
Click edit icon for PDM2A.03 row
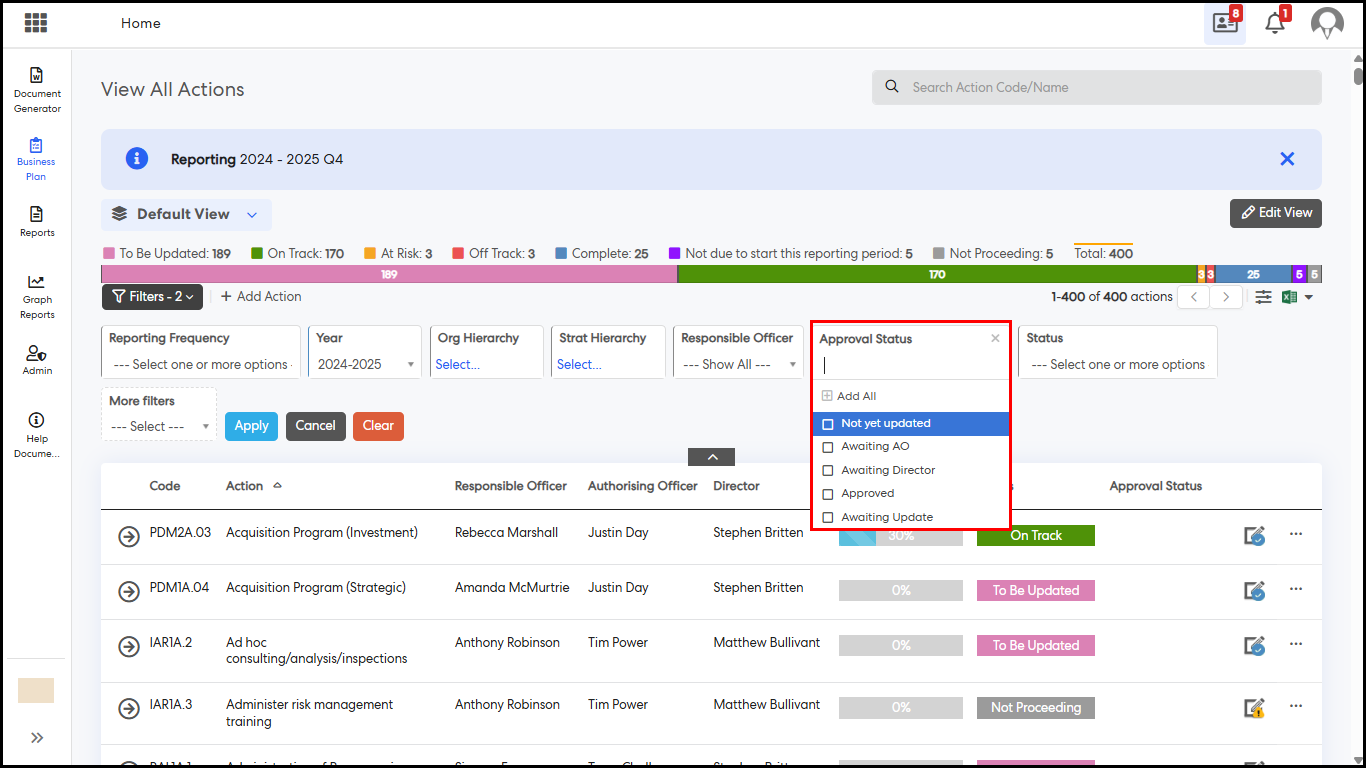pos(1254,535)
